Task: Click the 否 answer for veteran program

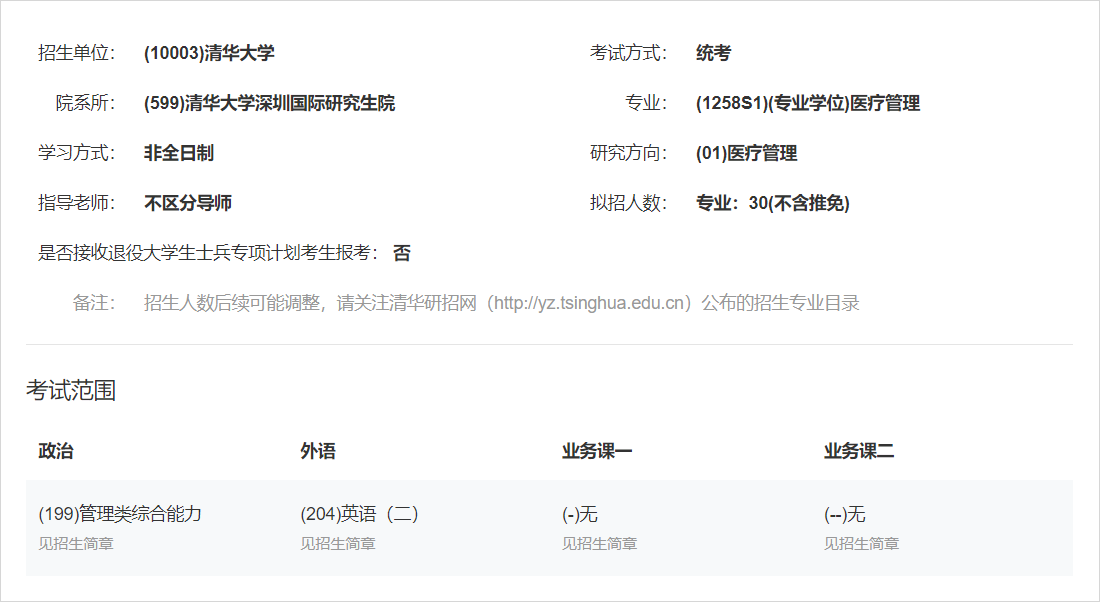Action: 402,253
